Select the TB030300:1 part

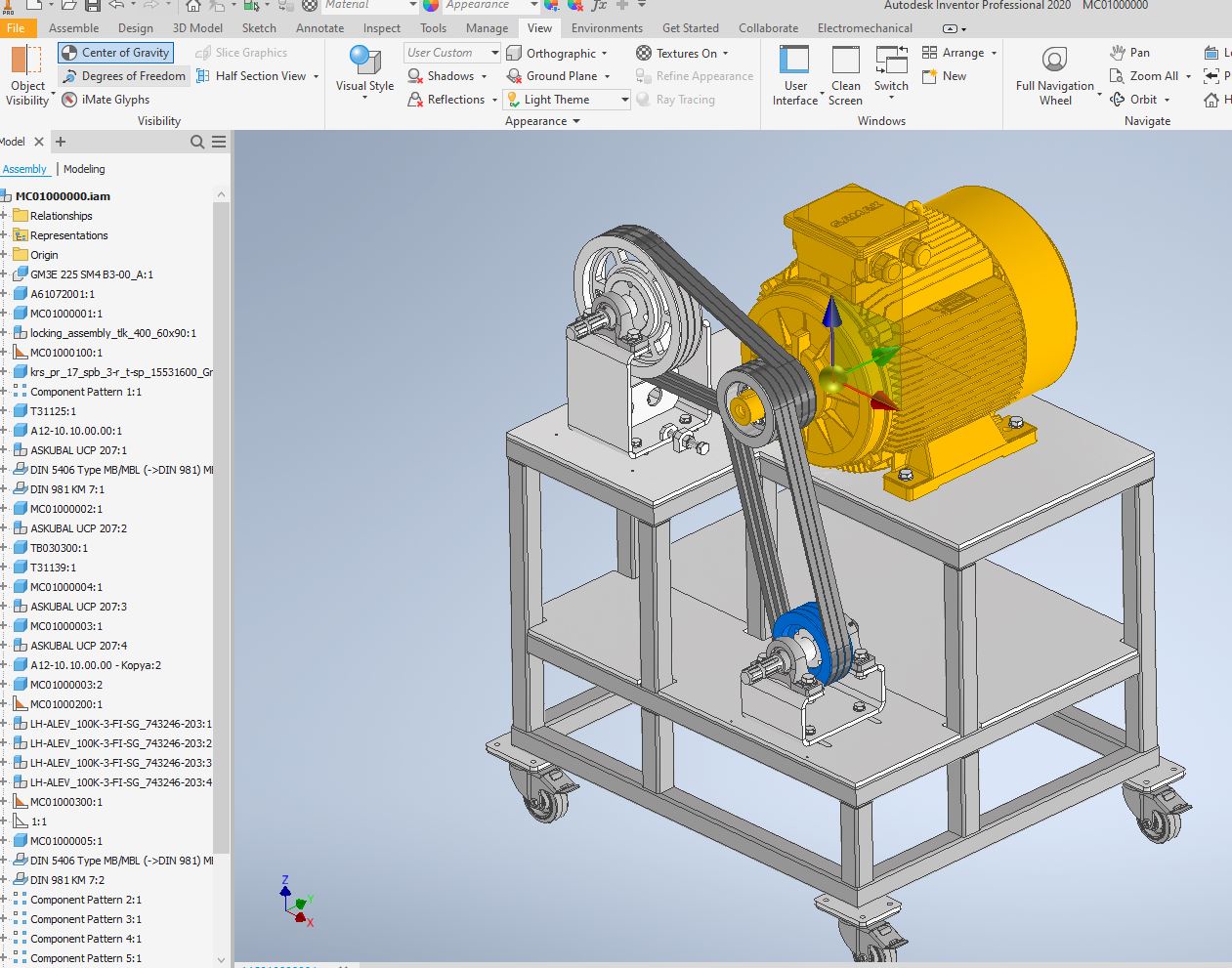(x=60, y=548)
